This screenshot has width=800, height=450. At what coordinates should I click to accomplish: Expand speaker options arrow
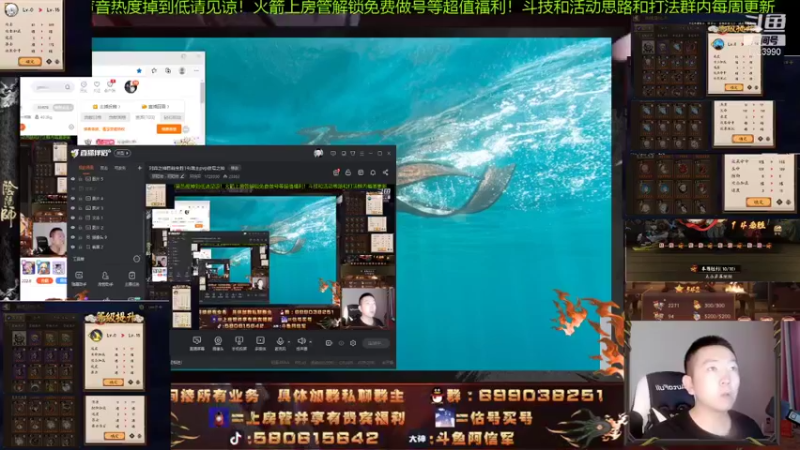(311, 341)
